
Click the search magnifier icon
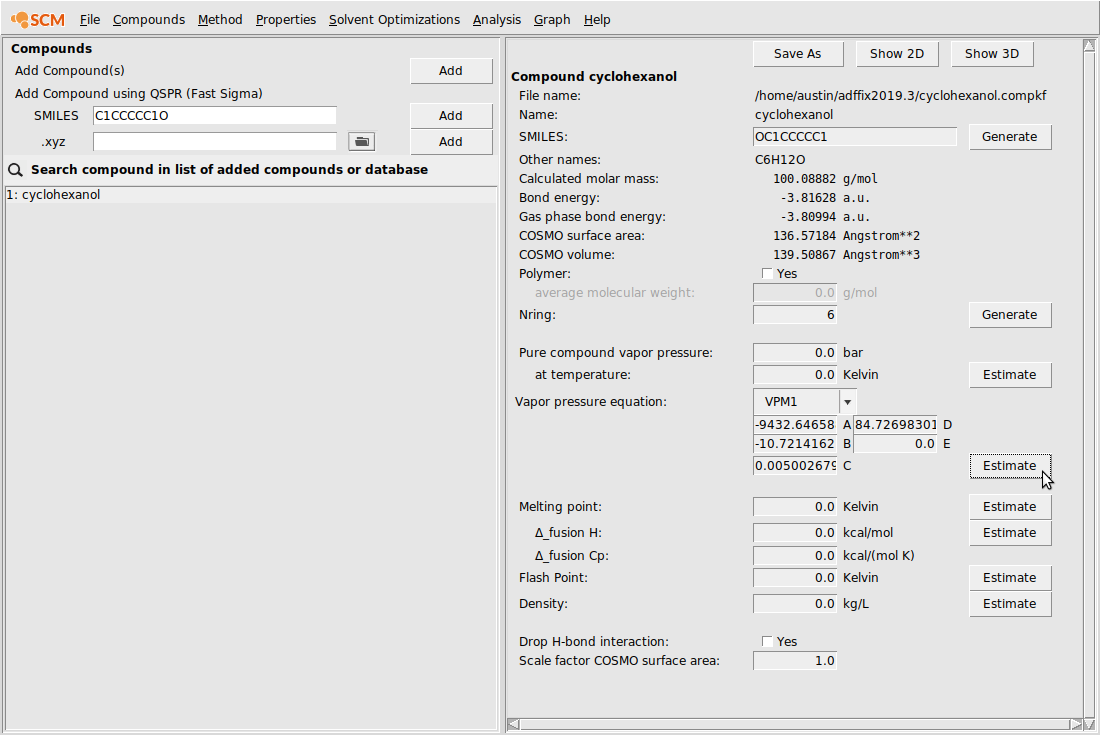click(15, 170)
